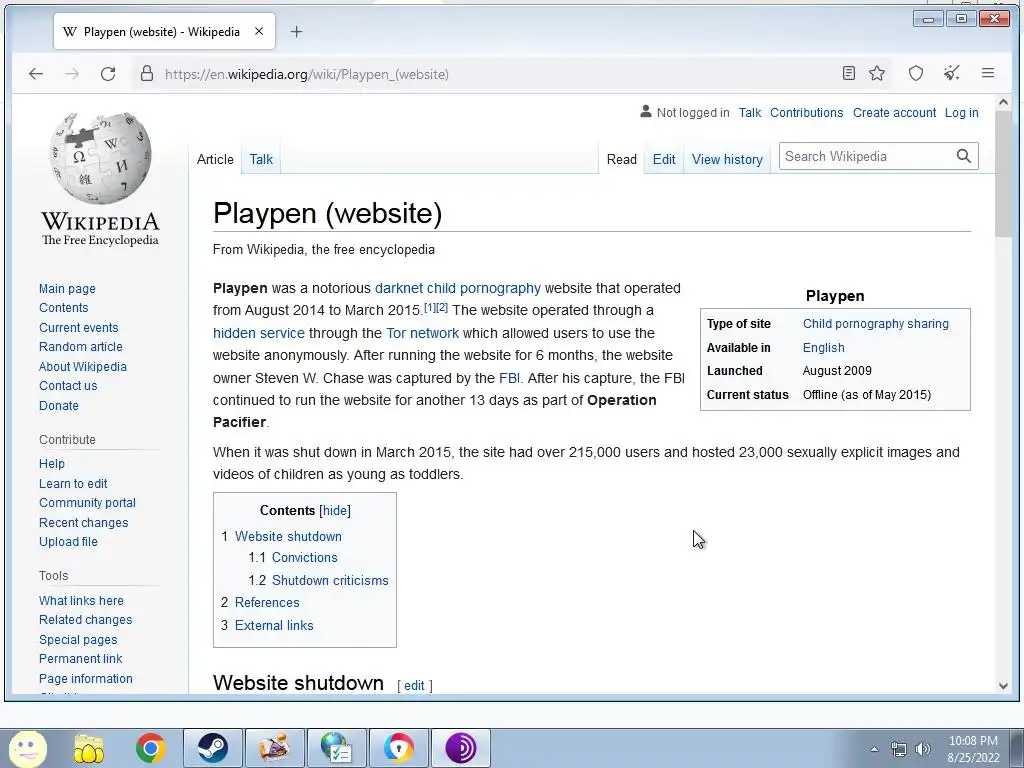
Task: Open a new tab with plus button
Action: 296,31
